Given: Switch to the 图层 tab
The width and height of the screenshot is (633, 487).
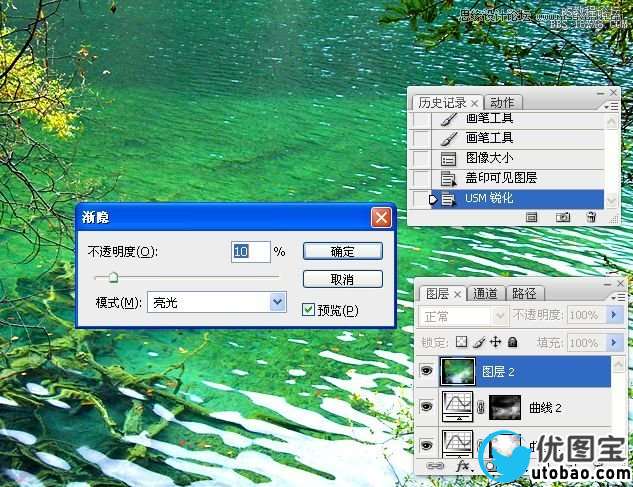Looking at the screenshot, I should click(x=438, y=294).
